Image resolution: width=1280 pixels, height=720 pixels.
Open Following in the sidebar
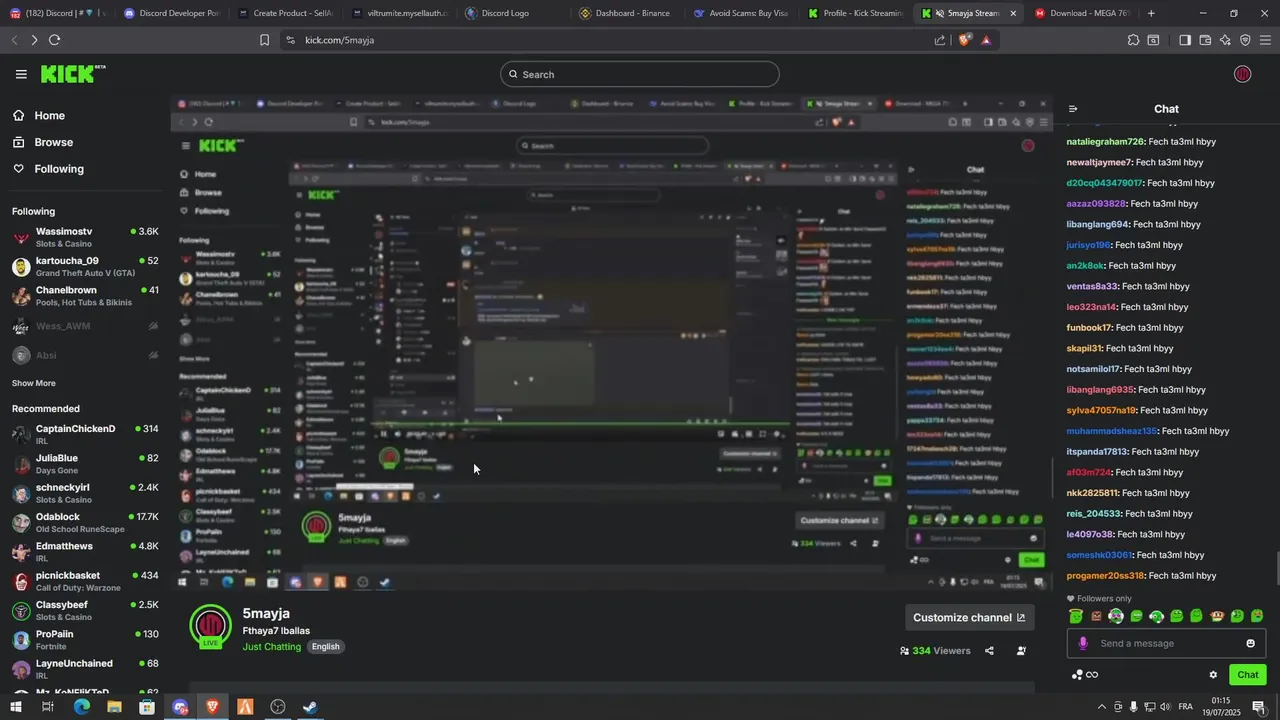[59, 169]
